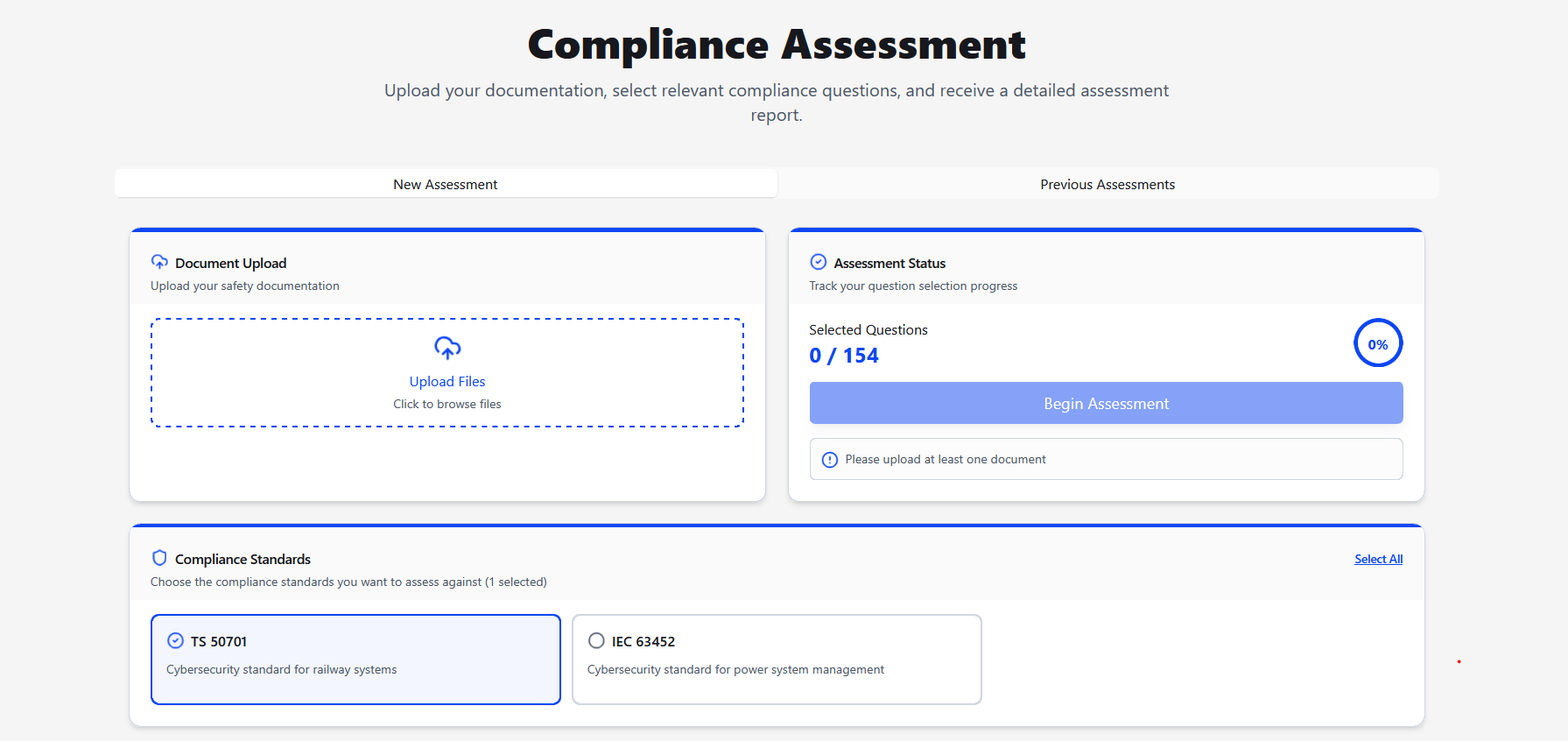Click the cloud upload arrow icon in dropzone
The image size is (1568, 741).
coord(447,348)
